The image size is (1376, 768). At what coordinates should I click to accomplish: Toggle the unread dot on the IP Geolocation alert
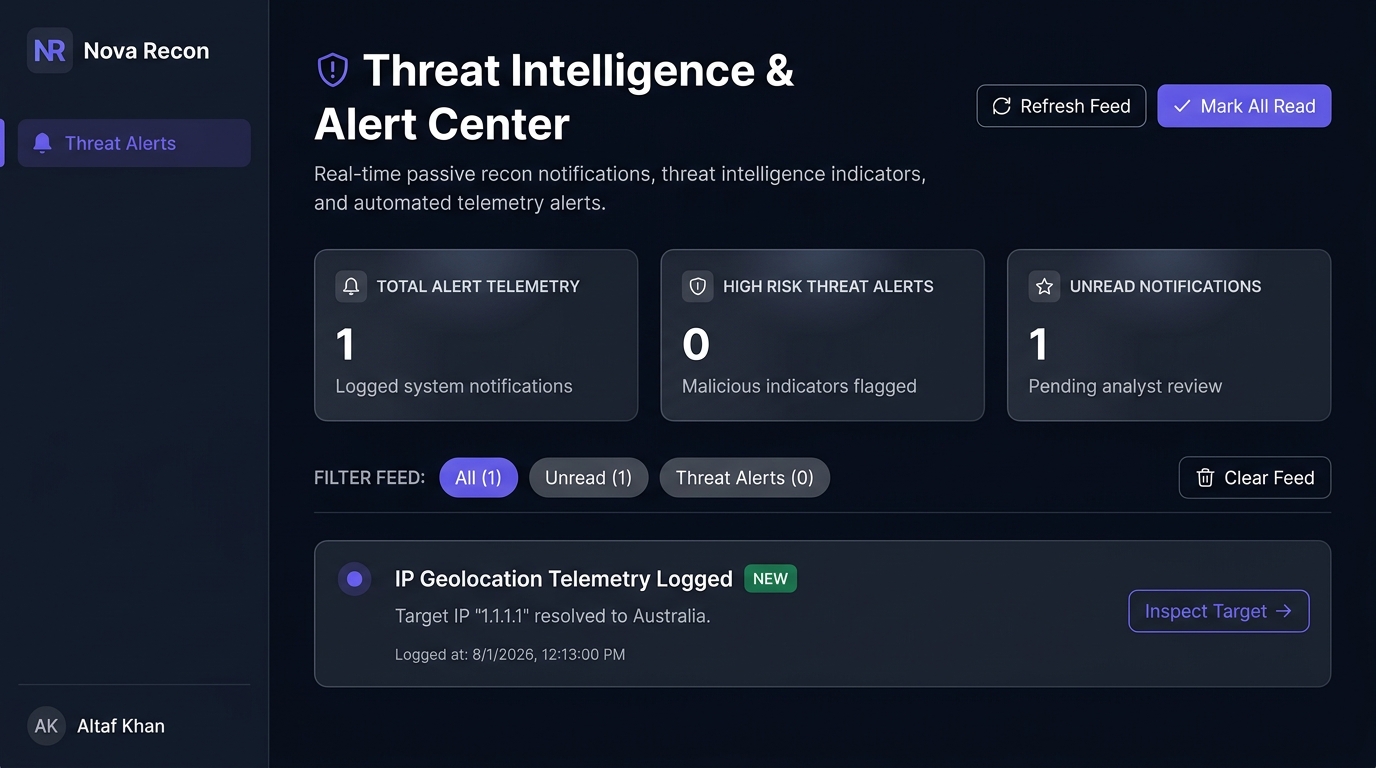click(x=354, y=579)
